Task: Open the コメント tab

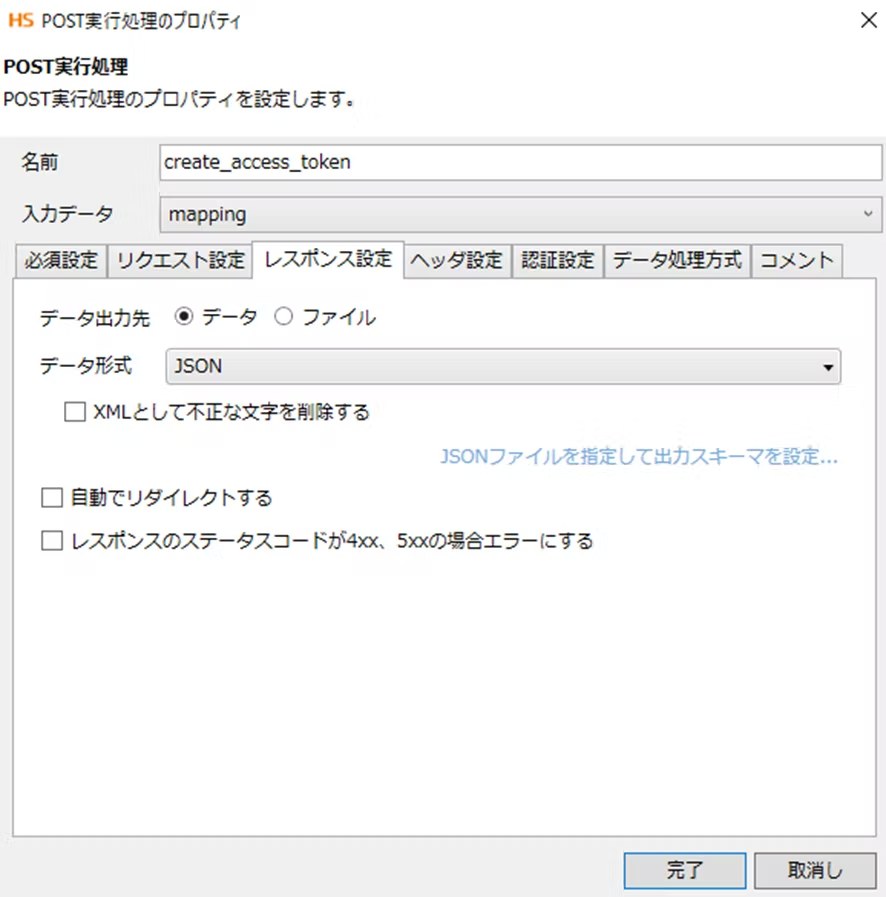Action: pos(797,261)
